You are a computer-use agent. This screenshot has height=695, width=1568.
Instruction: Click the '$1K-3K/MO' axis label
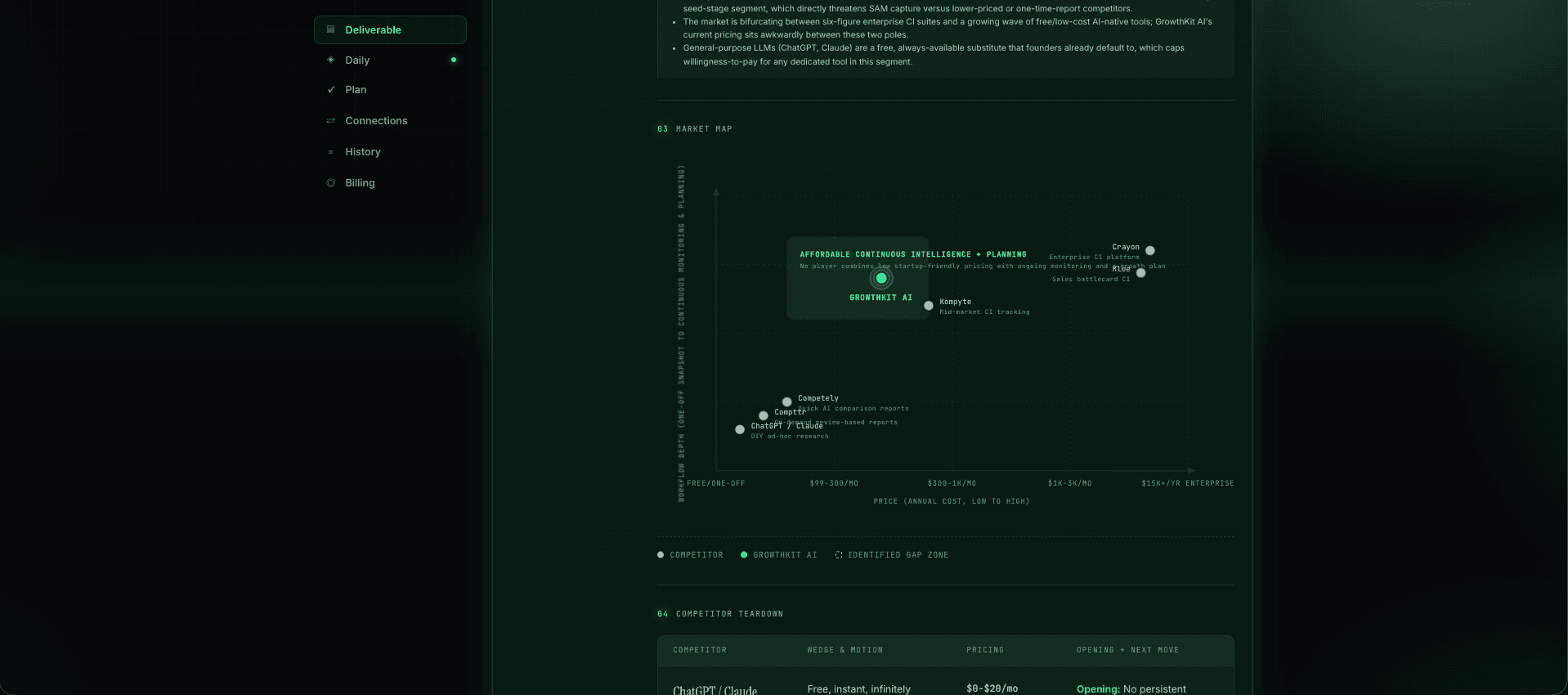click(x=1069, y=483)
